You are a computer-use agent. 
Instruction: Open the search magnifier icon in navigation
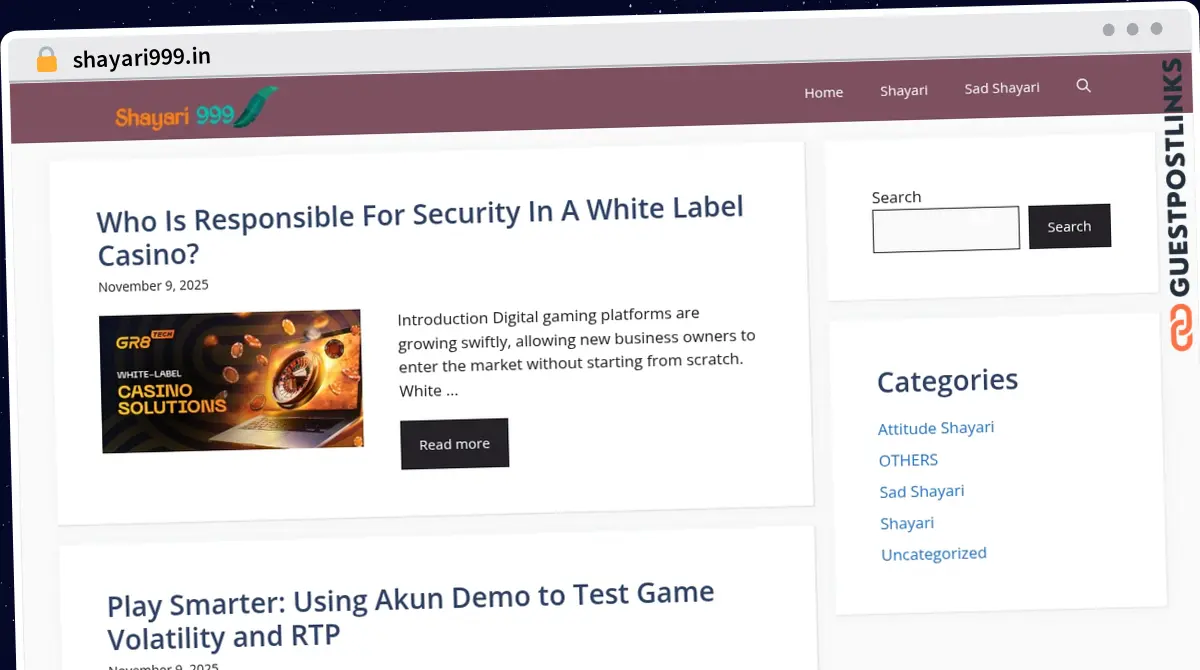1083,86
